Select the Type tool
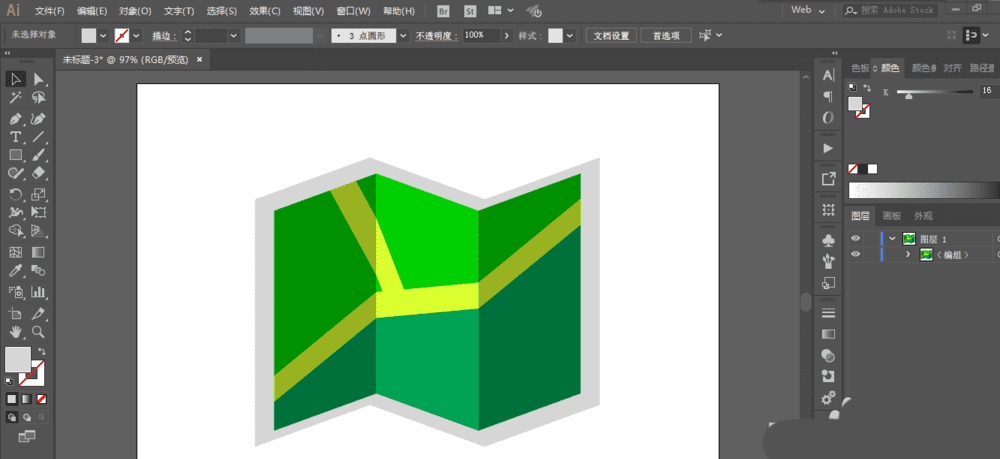1000x459 pixels. click(x=16, y=136)
